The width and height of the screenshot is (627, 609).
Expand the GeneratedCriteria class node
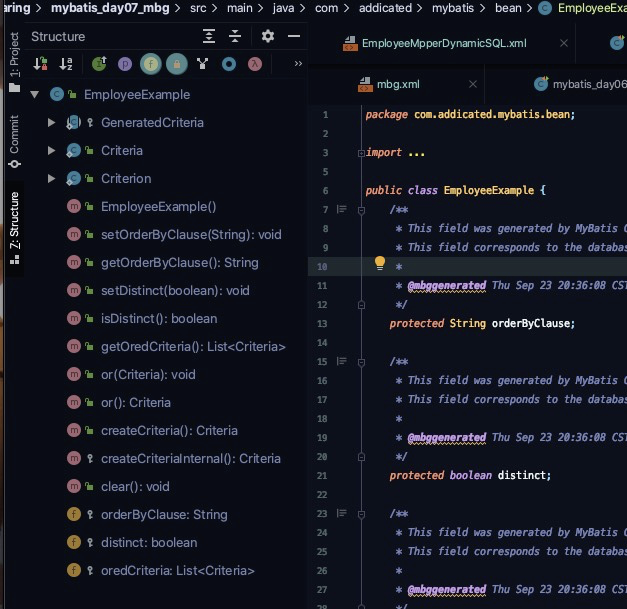pos(52,122)
